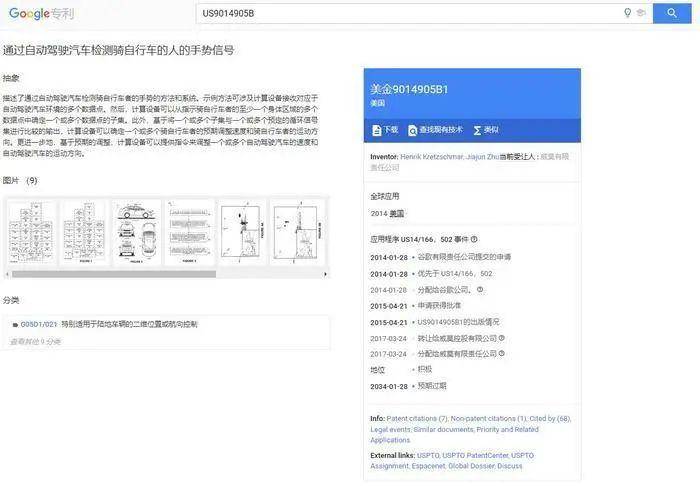Open the car views drawing thumbnail
Viewport: 700px width, 486px height.
(x=137, y=233)
